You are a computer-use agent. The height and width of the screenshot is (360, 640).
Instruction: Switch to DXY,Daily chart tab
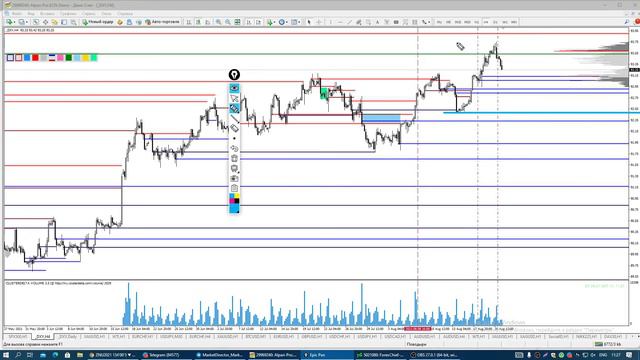point(68,337)
